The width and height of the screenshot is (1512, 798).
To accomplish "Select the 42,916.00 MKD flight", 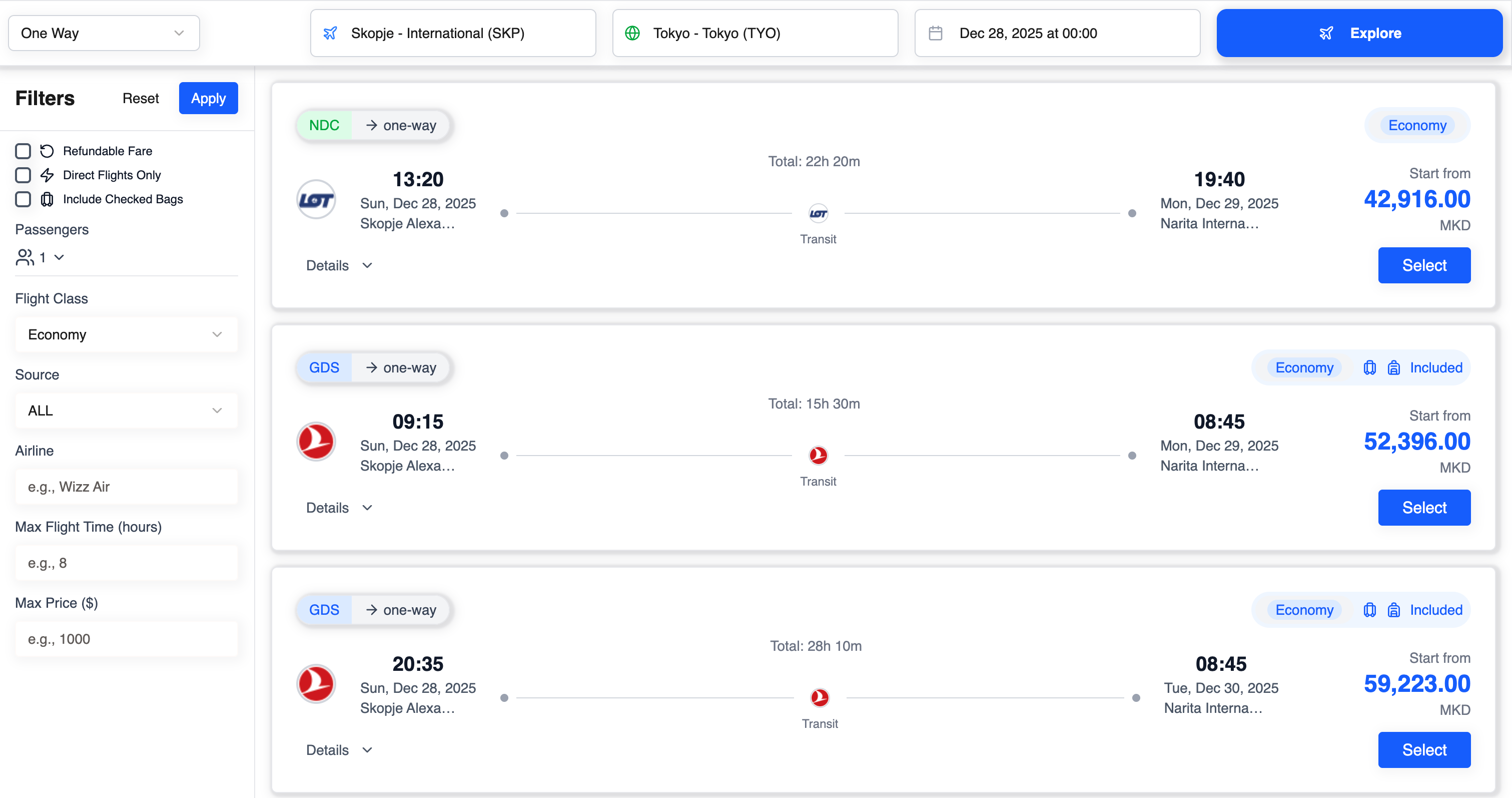I will point(1424,265).
